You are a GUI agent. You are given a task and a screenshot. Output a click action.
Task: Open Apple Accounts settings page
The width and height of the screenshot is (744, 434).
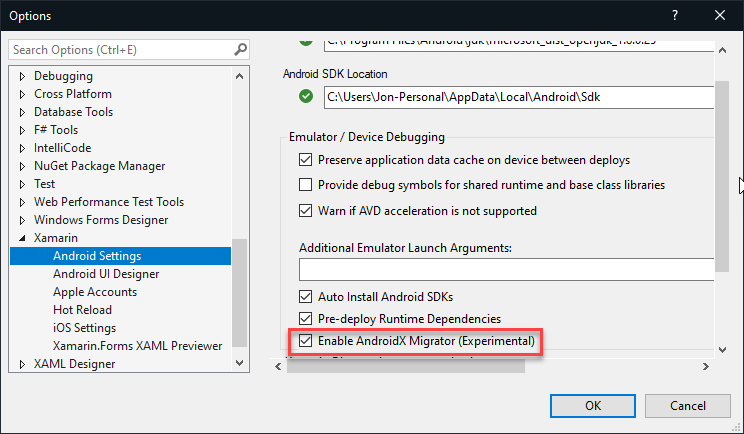click(x=95, y=292)
